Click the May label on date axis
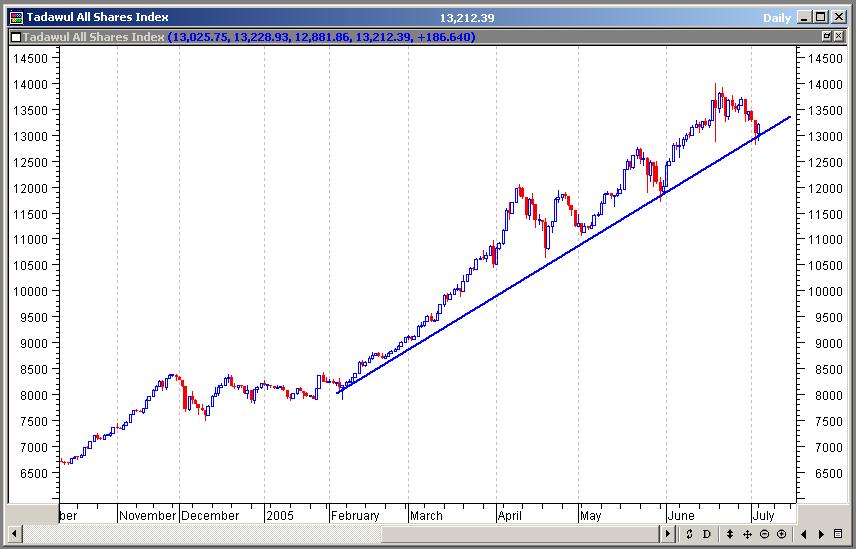Screen dimensions: 856x549 point(591,516)
